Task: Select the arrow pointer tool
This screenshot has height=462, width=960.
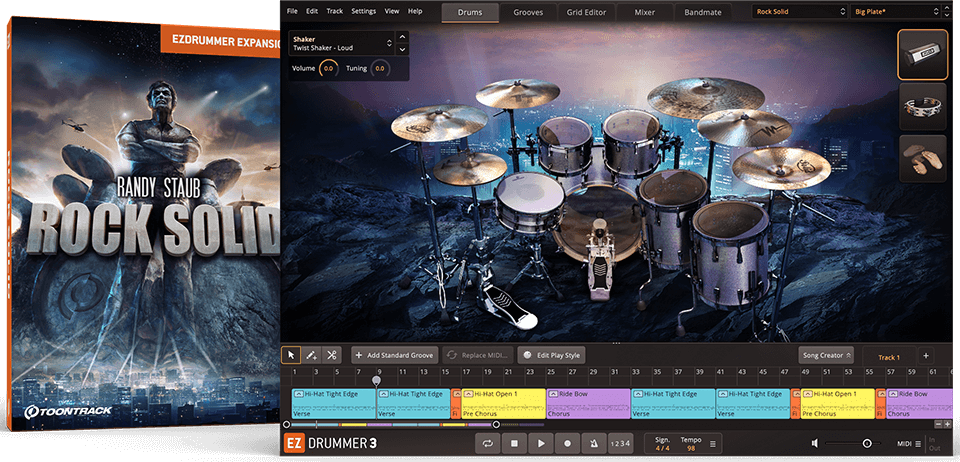Action: 291,355
